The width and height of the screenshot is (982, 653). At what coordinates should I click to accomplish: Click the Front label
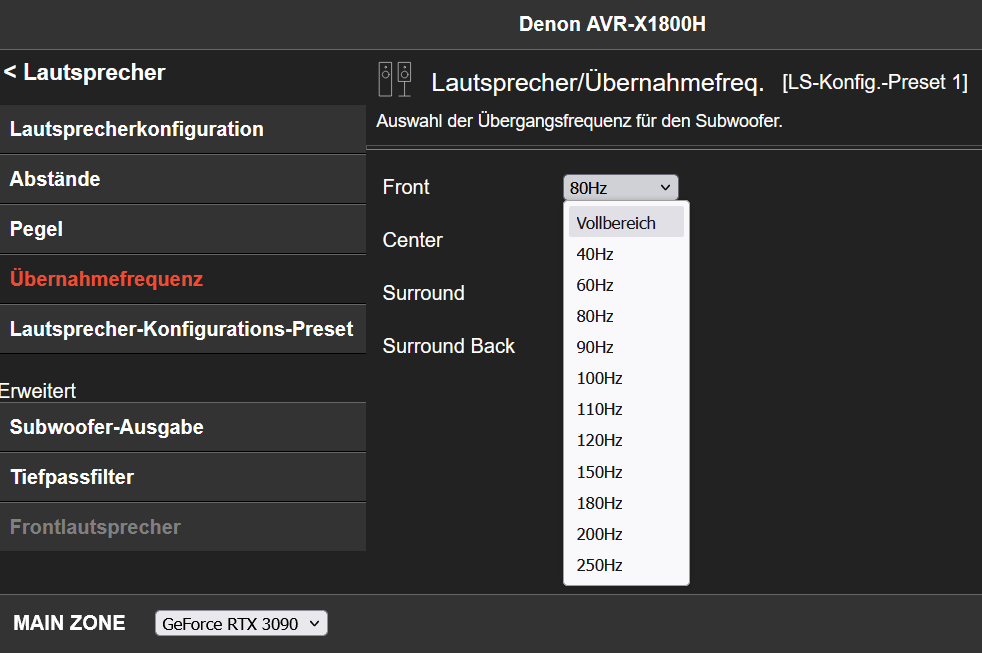(x=406, y=187)
